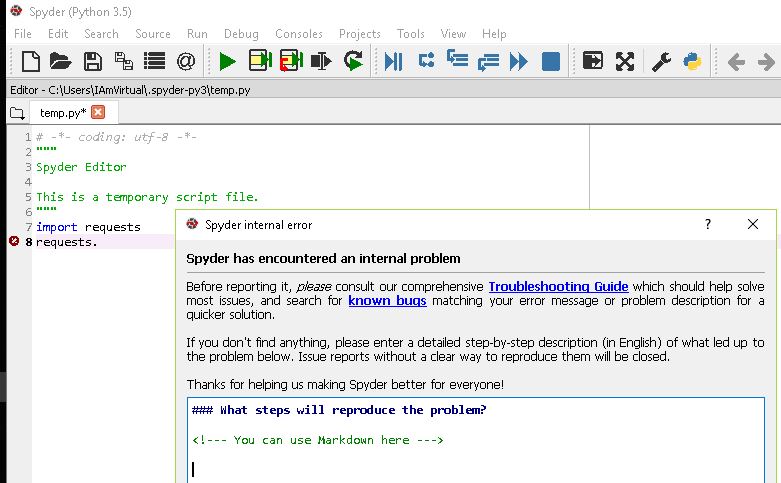The width and height of the screenshot is (781, 483).
Task: Run current line debug step icon
Action: (x=426, y=60)
